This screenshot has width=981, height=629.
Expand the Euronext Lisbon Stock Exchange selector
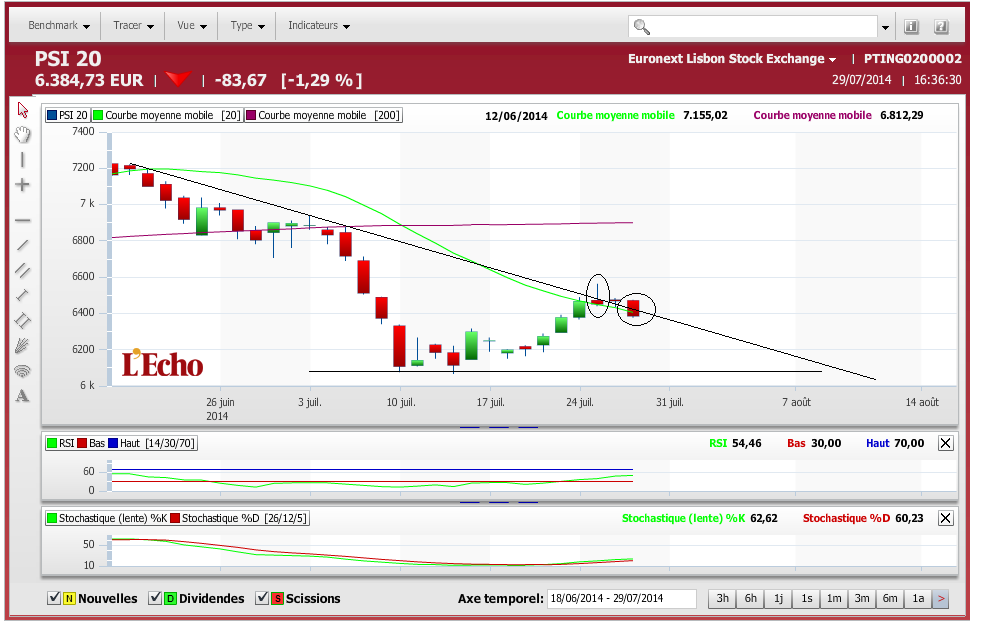click(x=732, y=59)
